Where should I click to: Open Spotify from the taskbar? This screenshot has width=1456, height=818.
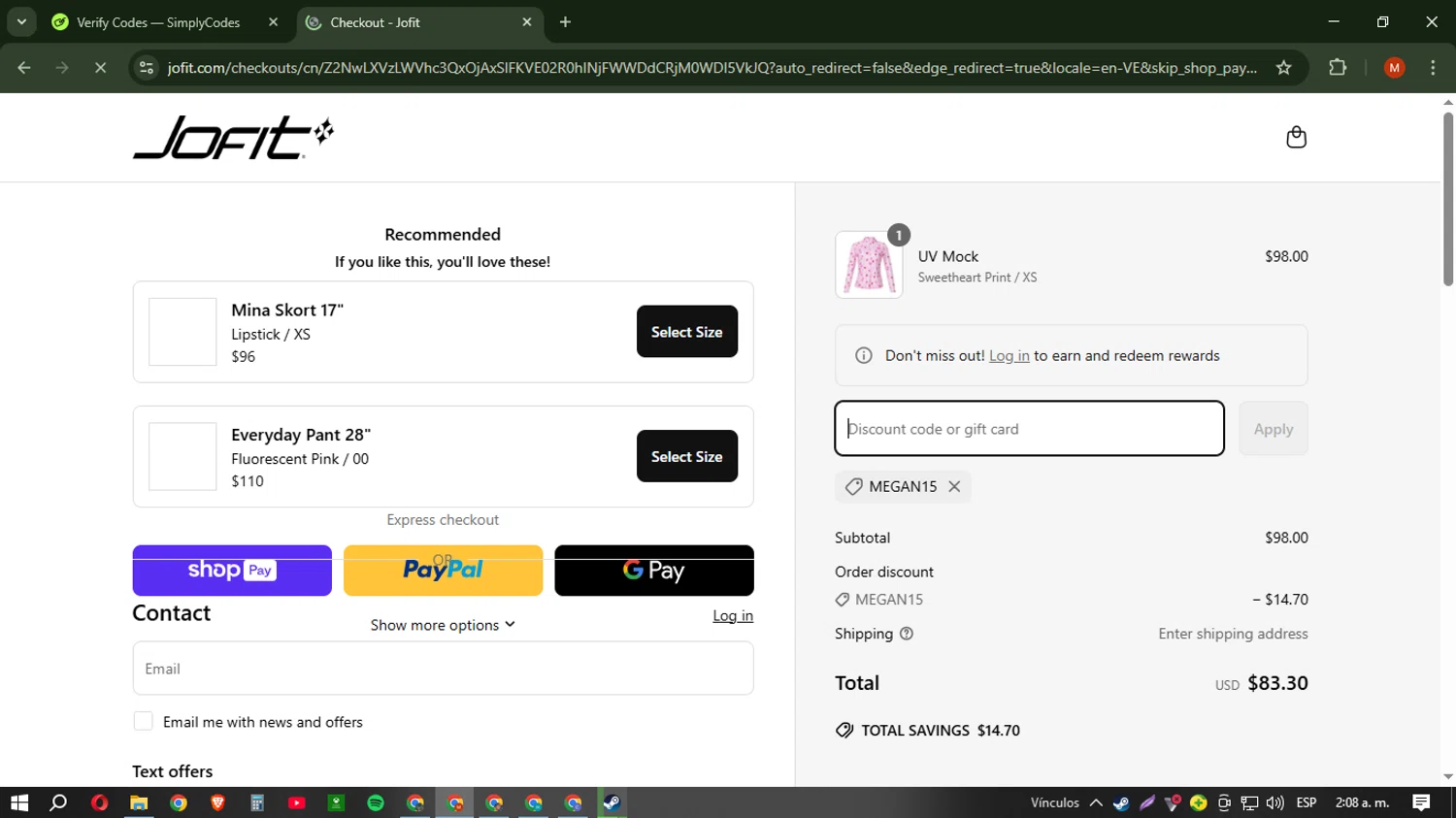point(376,802)
